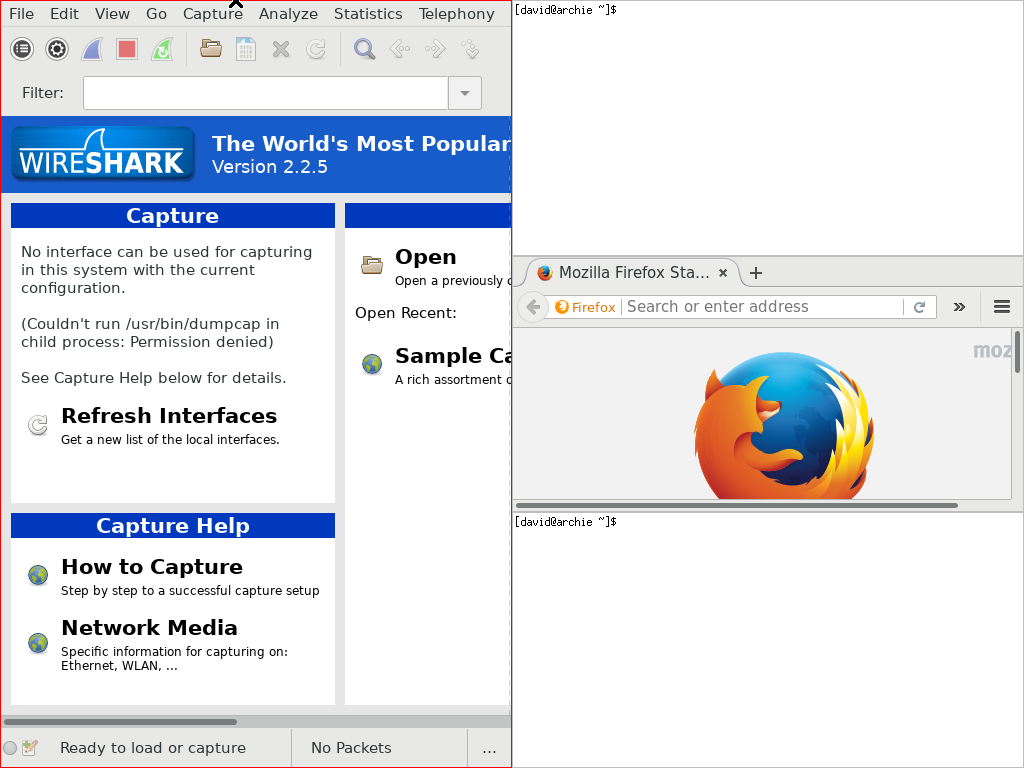The image size is (1024, 768).
Task: Click Wireshark horizontal scrollbar thumb
Action: click(120, 722)
